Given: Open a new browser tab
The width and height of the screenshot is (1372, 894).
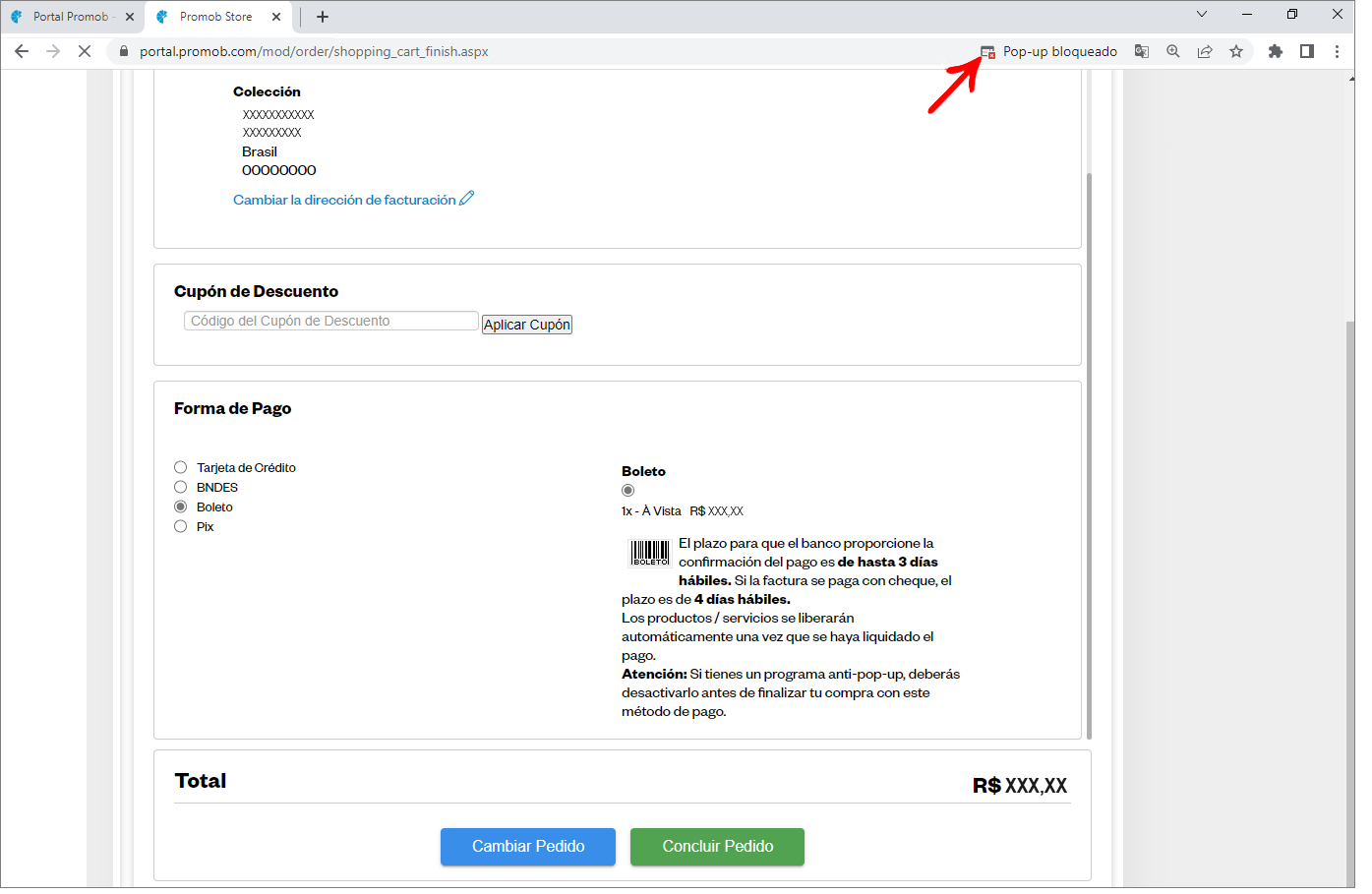Looking at the screenshot, I should [x=323, y=17].
